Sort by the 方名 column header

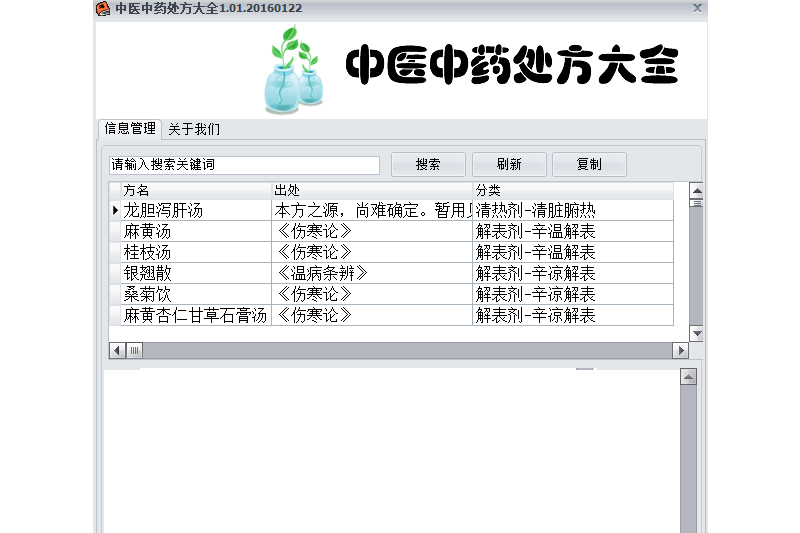196,190
